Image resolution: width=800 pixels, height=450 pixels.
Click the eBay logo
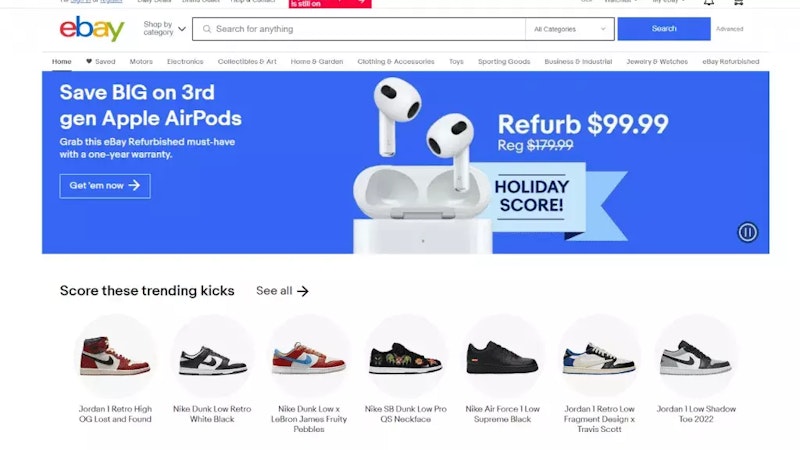click(92, 29)
